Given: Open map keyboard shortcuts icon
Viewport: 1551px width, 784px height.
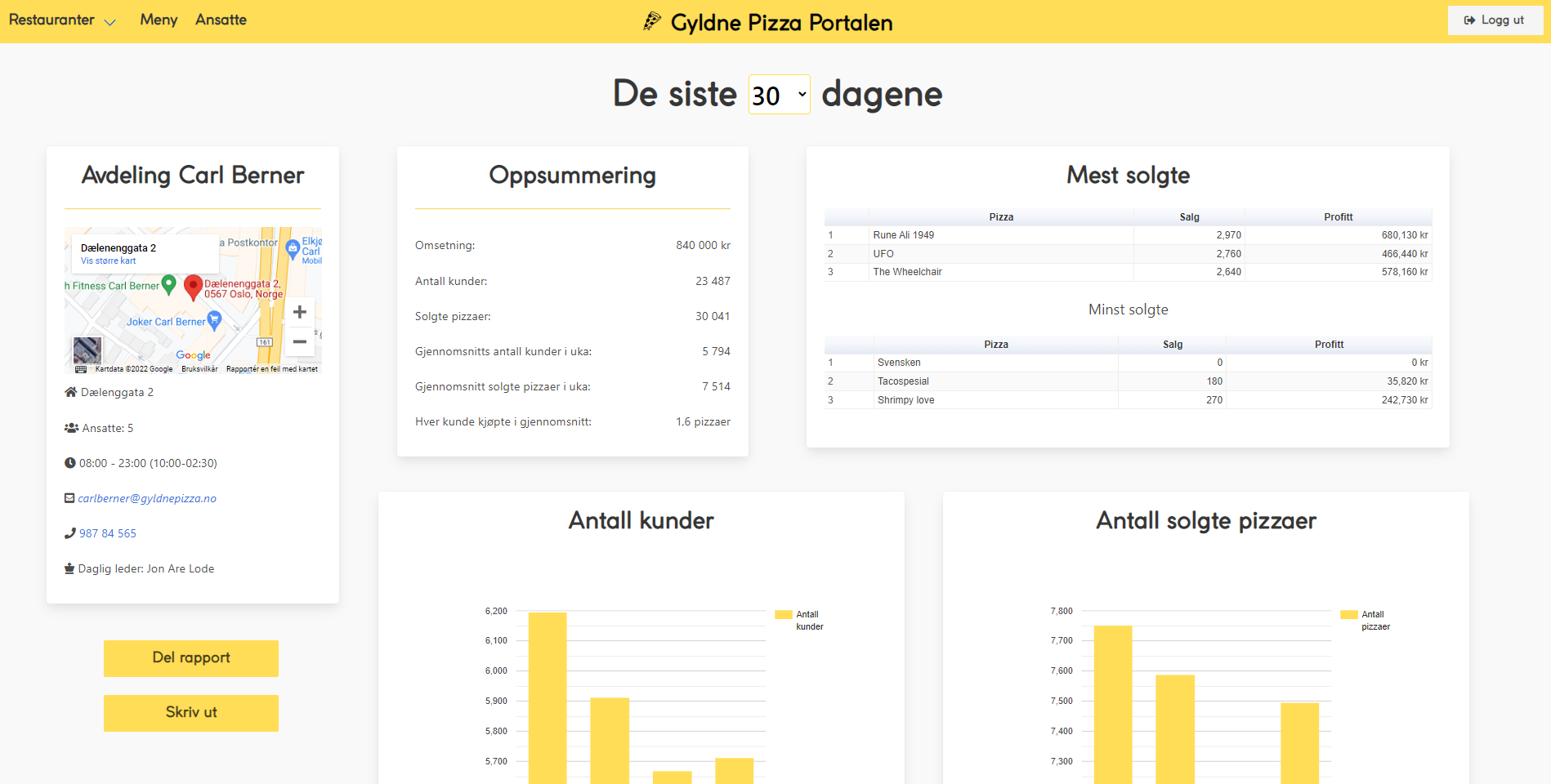Looking at the screenshot, I should coord(81,369).
